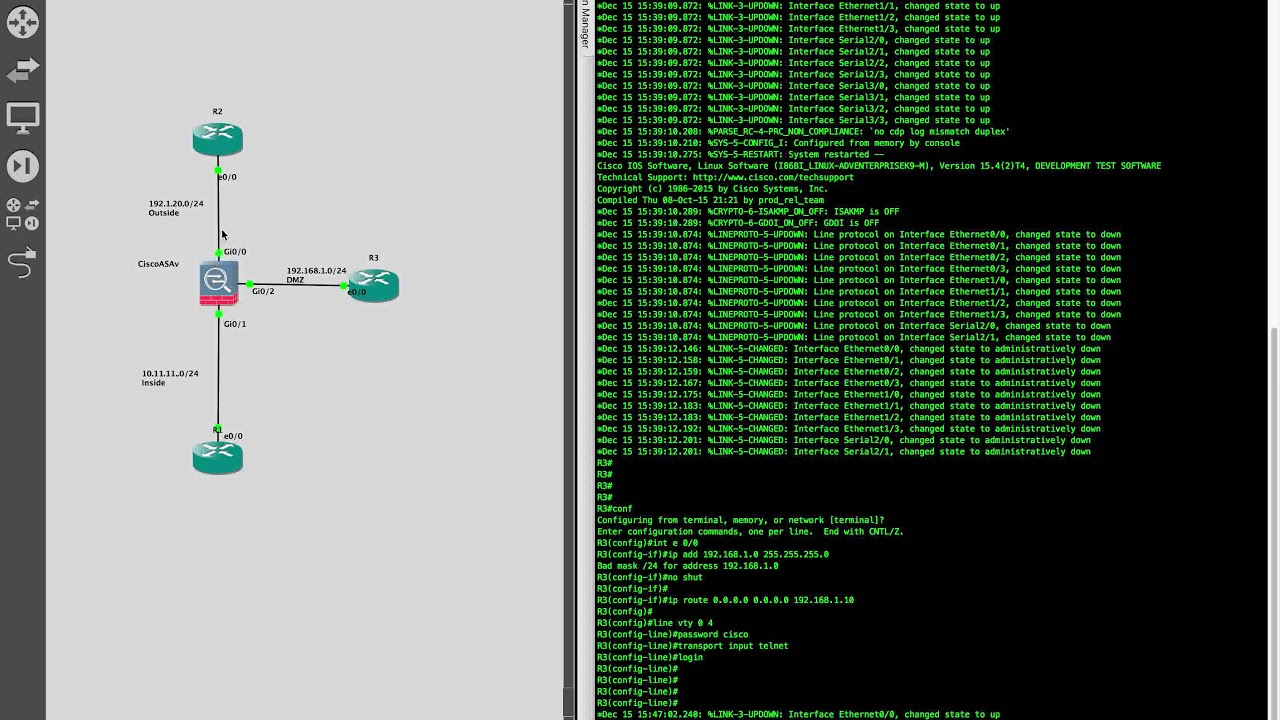The height and width of the screenshot is (720, 1280).
Task: Click the Gi0/2 interface label
Action: (x=263, y=291)
